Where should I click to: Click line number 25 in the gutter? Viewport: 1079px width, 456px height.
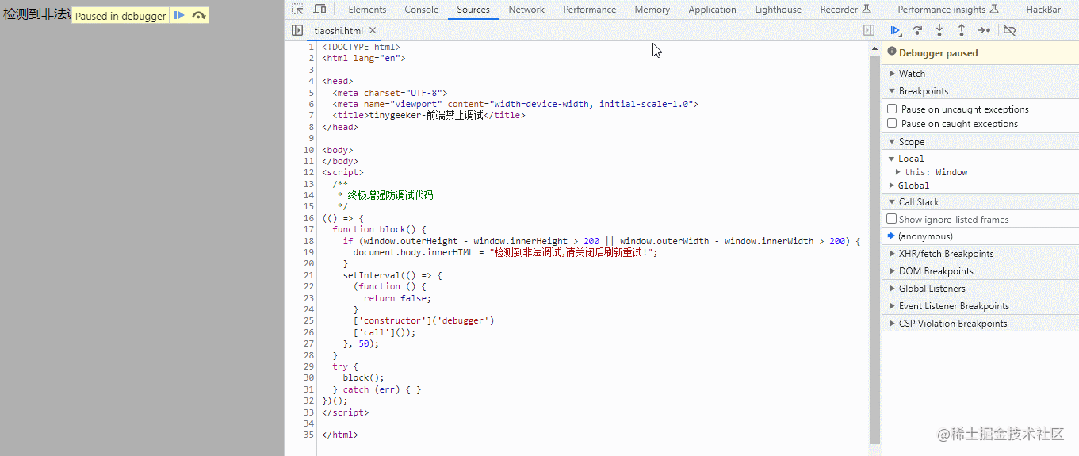pyautogui.click(x=309, y=321)
